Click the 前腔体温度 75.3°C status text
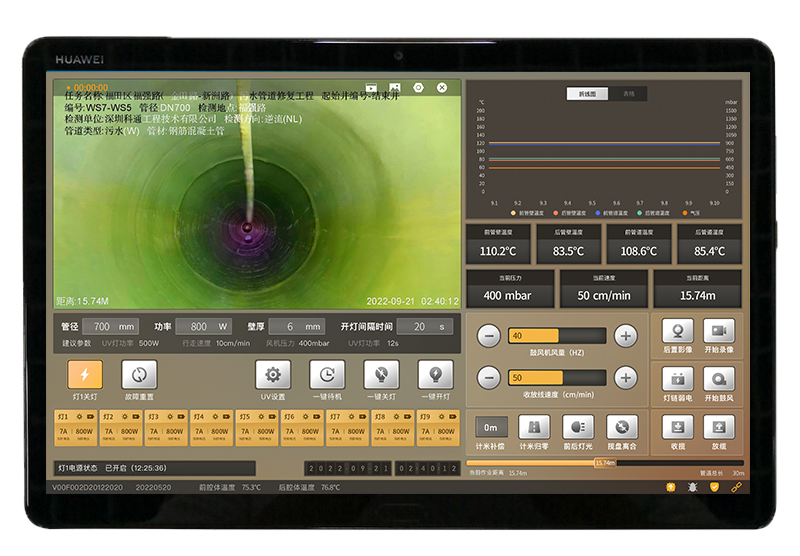This screenshot has height=556, width=800. [230, 488]
